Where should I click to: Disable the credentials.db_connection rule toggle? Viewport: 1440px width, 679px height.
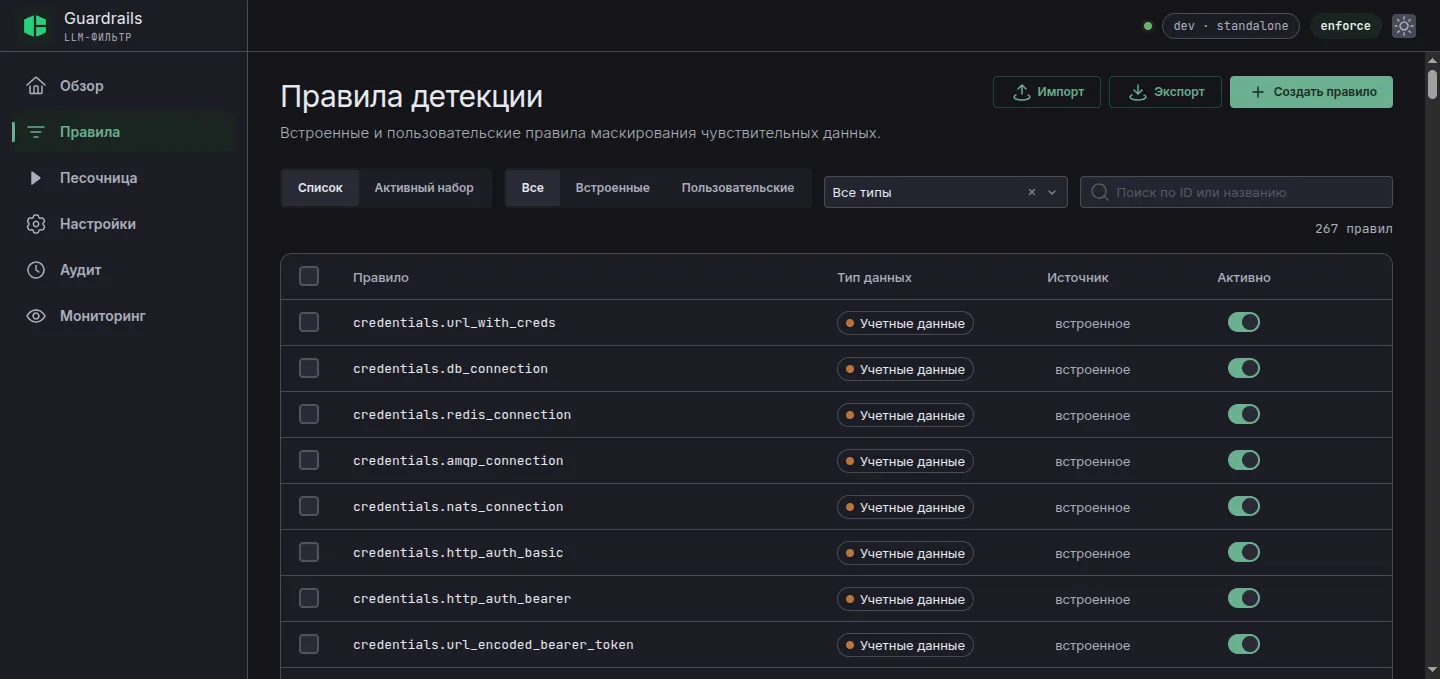tap(1244, 368)
